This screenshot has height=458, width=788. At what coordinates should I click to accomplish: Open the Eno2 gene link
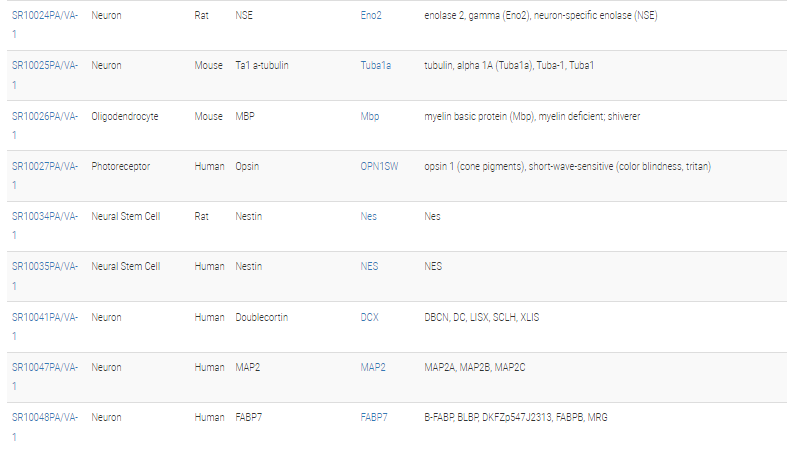pyautogui.click(x=371, y=16)
